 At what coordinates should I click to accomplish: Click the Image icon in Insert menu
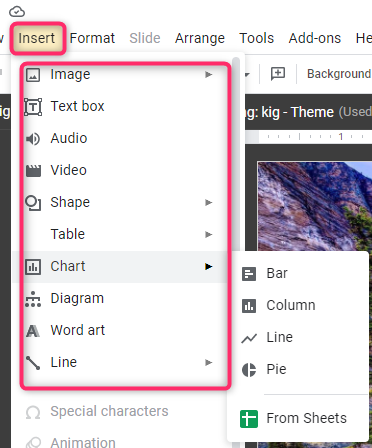coord(33,75)
